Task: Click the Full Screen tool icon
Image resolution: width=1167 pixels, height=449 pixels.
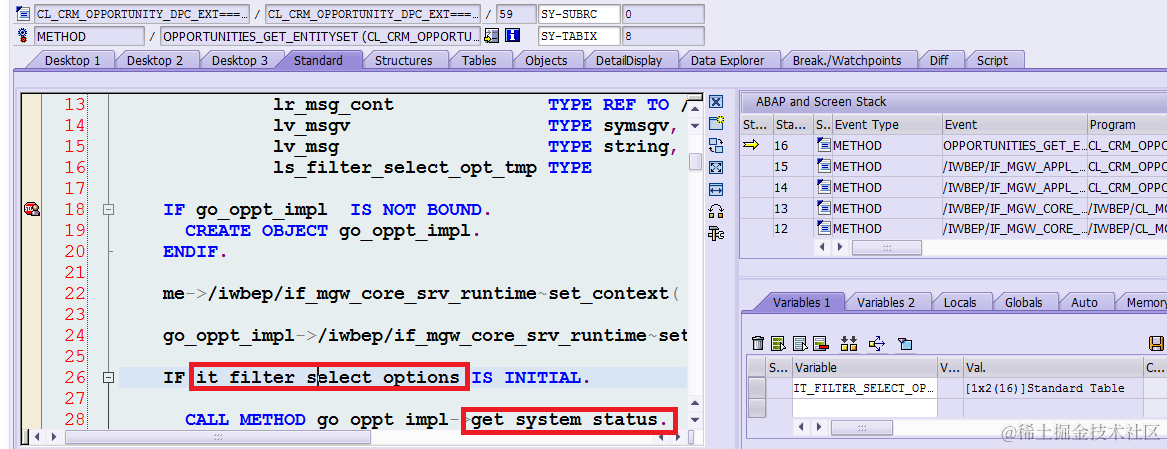Action: [x=716, y=168]
